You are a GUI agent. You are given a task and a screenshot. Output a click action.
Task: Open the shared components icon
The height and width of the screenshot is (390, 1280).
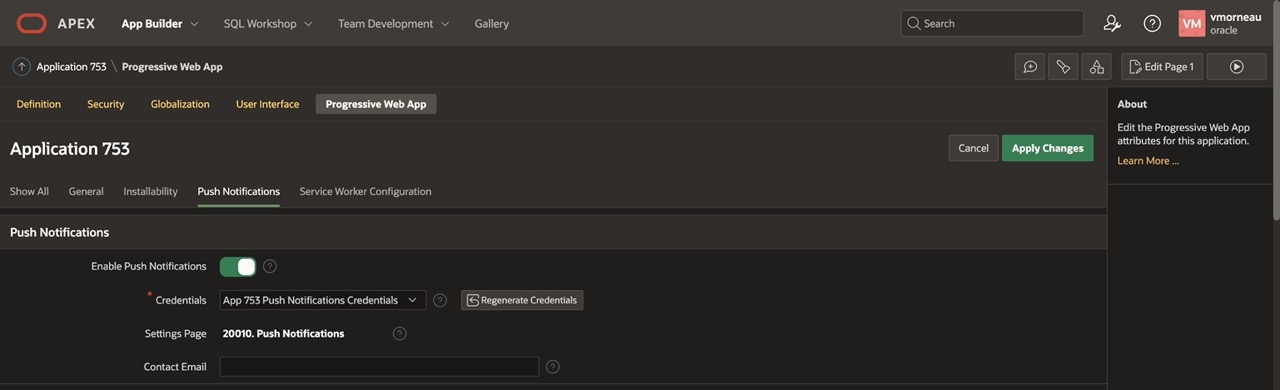coord(1097,67)
